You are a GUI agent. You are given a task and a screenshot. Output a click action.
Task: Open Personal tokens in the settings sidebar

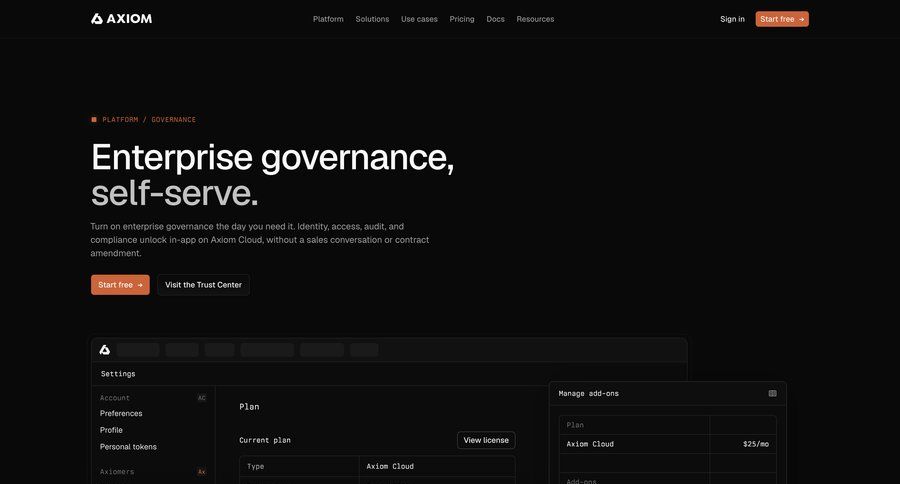point(128,447)
